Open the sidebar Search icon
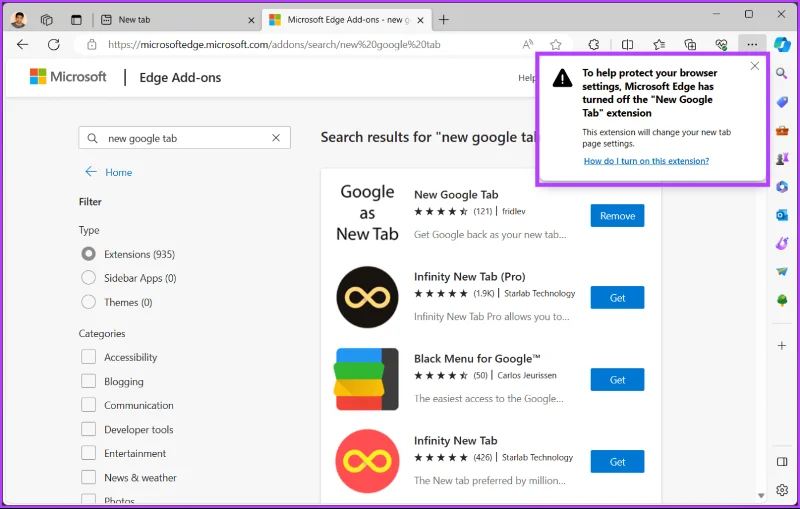 [x=782, y=73]
